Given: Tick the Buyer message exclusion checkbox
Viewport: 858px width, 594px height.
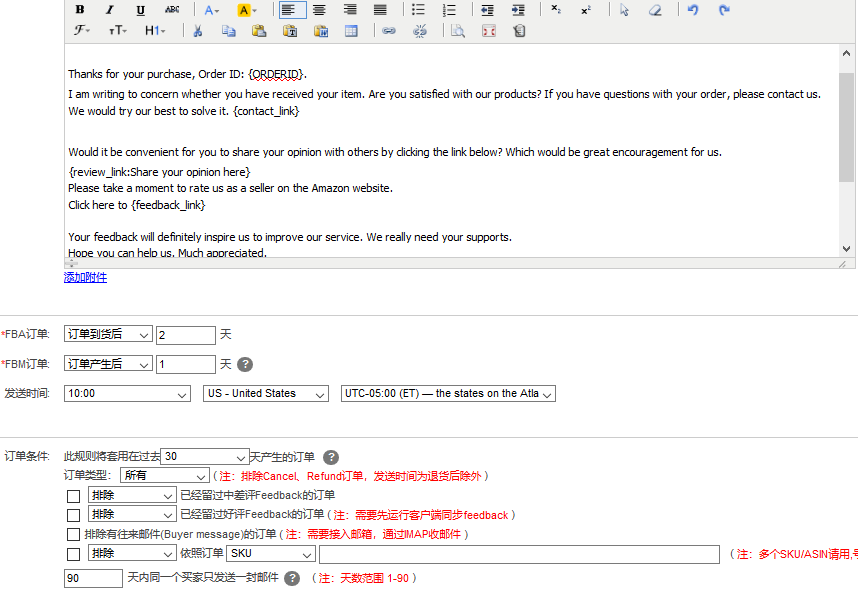Looking at the screenshot, I should 73,535.
